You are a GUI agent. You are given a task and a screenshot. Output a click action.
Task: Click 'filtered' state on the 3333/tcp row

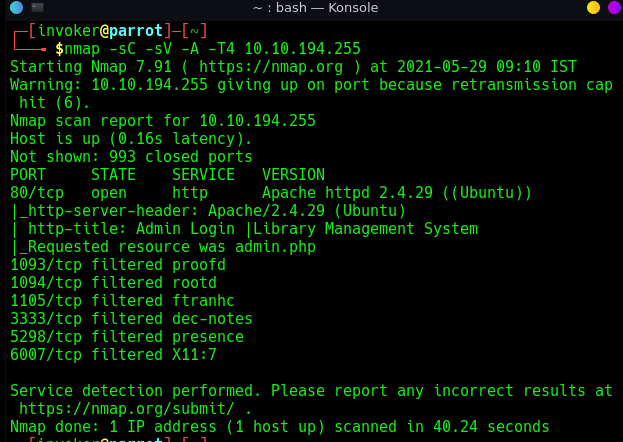(127, 318)
